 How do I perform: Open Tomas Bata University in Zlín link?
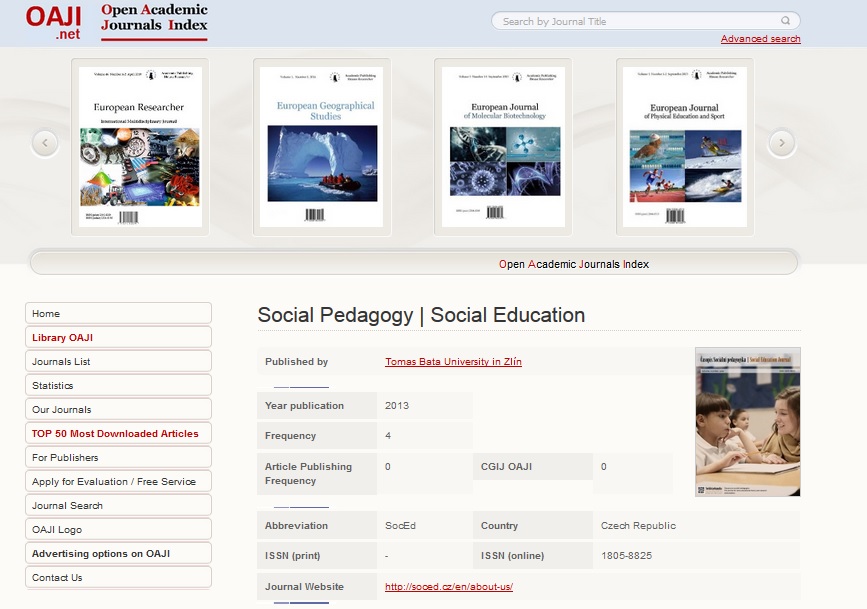click(453, 362)
